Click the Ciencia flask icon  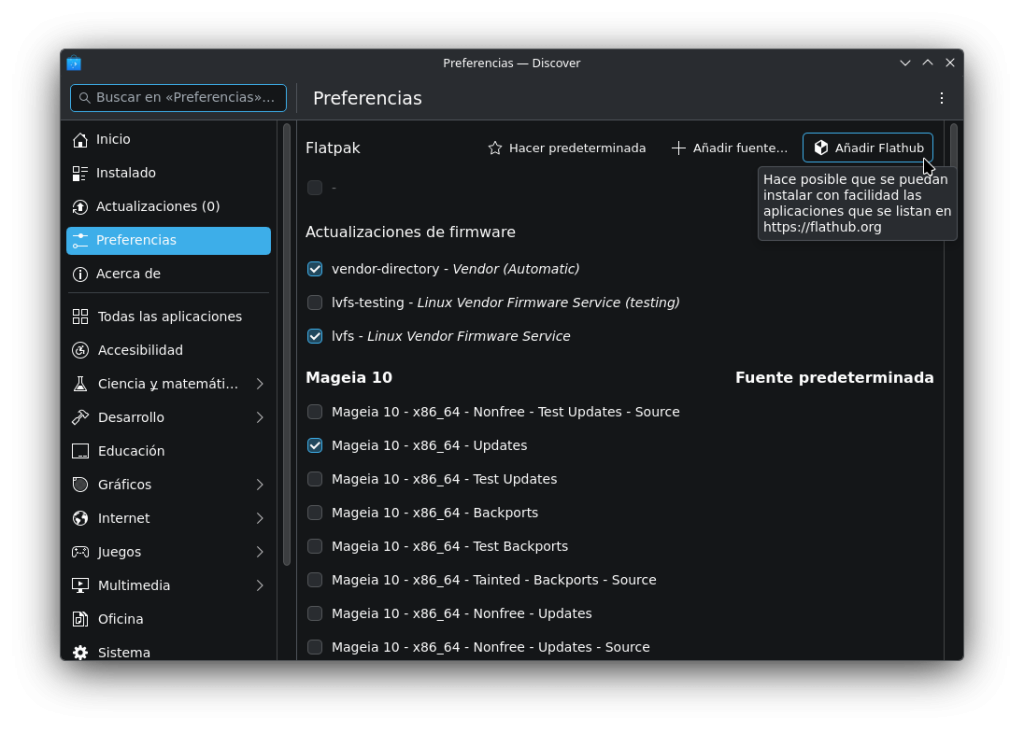tap(80, 384)
